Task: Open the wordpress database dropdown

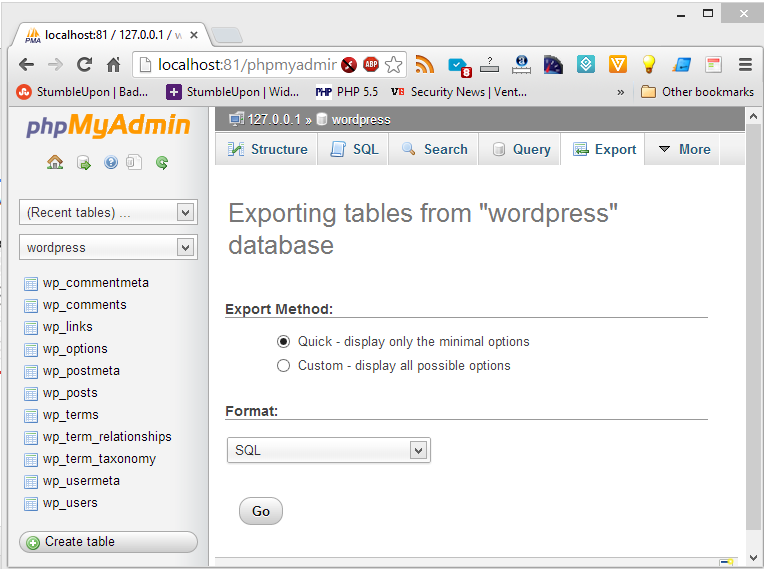Action: click(108, 247)
